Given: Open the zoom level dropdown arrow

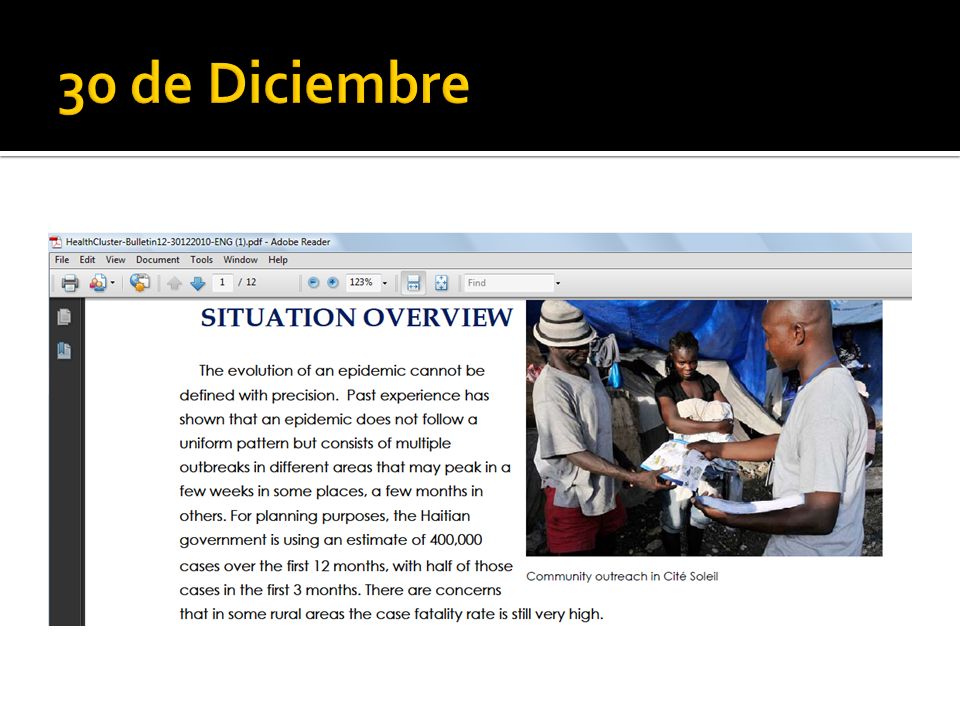Looking at the screenshot, I should tap(385, 283).
